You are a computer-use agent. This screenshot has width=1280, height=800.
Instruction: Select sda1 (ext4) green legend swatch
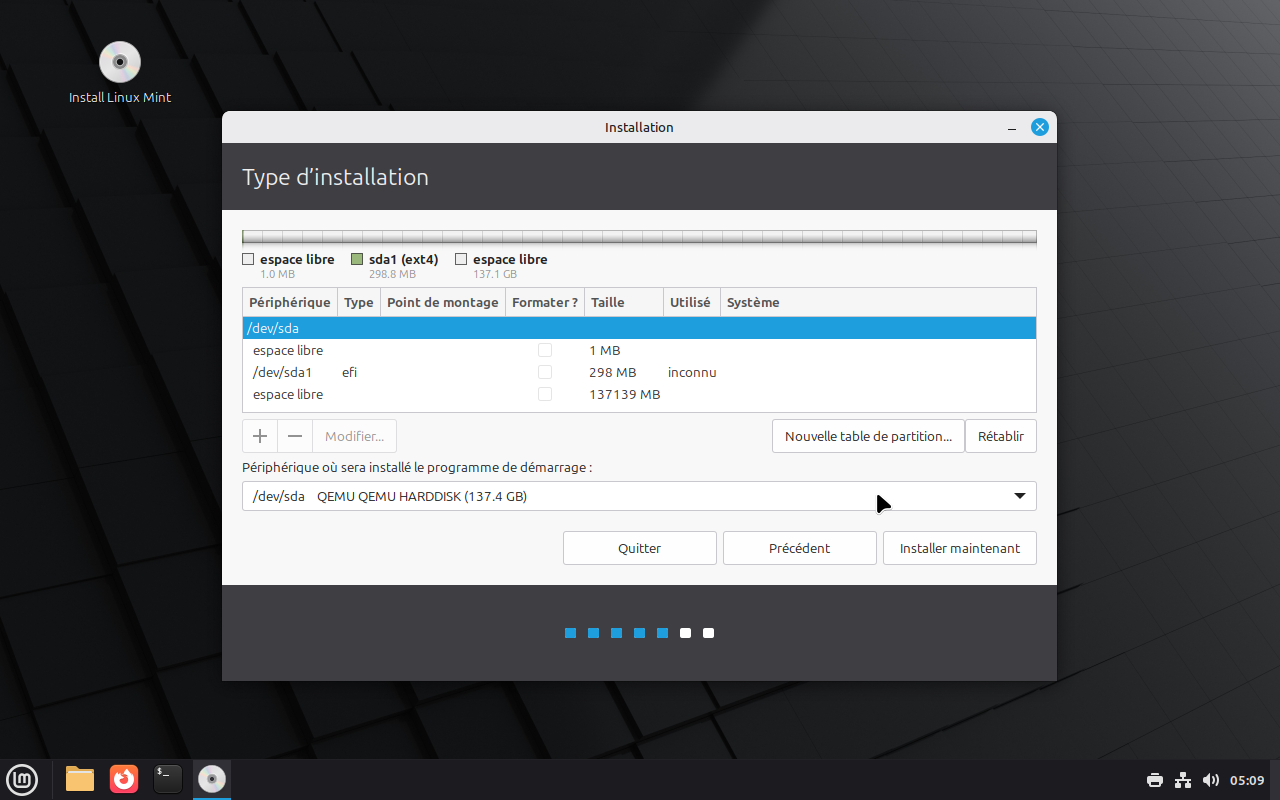tap(357, 260)
